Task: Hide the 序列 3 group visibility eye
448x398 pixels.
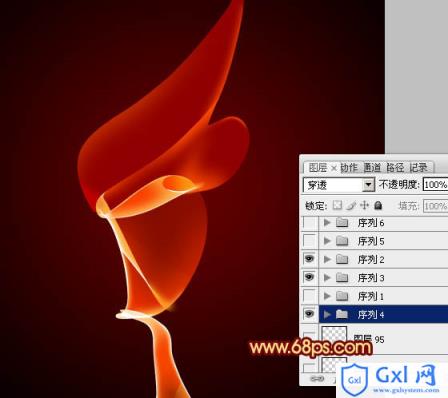Action: (309, 277)
